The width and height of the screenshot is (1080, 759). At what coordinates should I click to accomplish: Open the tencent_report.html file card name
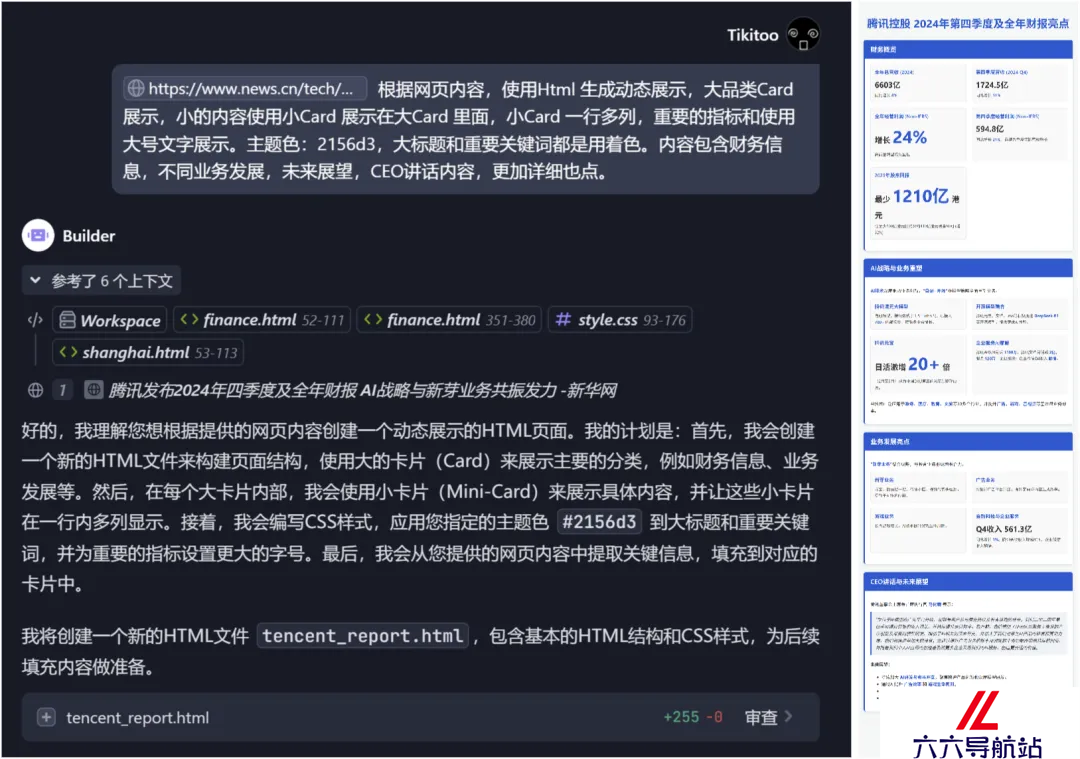(x=138, y=718)
